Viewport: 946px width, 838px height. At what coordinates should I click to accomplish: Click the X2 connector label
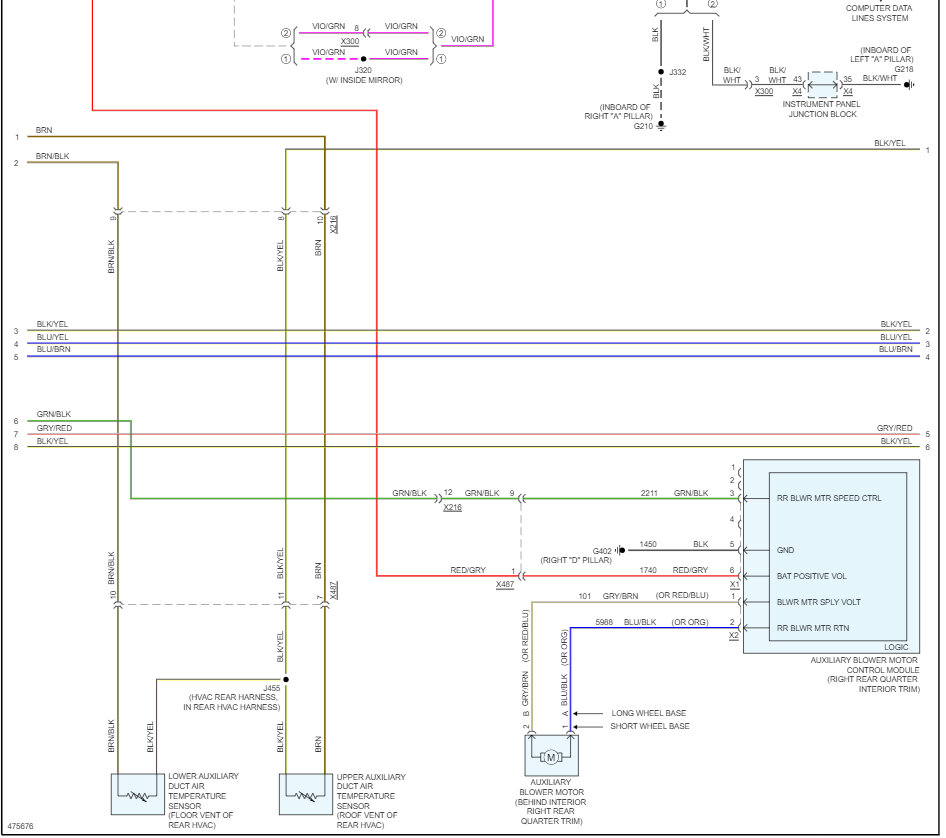734,635
